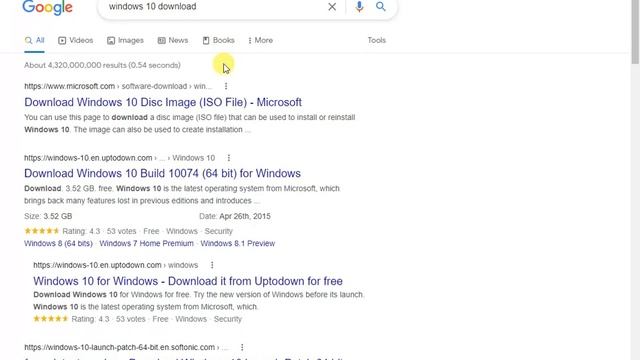Follow the Windows 8.1 Preview sitelink
The width and height of the screenshot is (640, 360).
pyautogui.click(x=238, y=244)
